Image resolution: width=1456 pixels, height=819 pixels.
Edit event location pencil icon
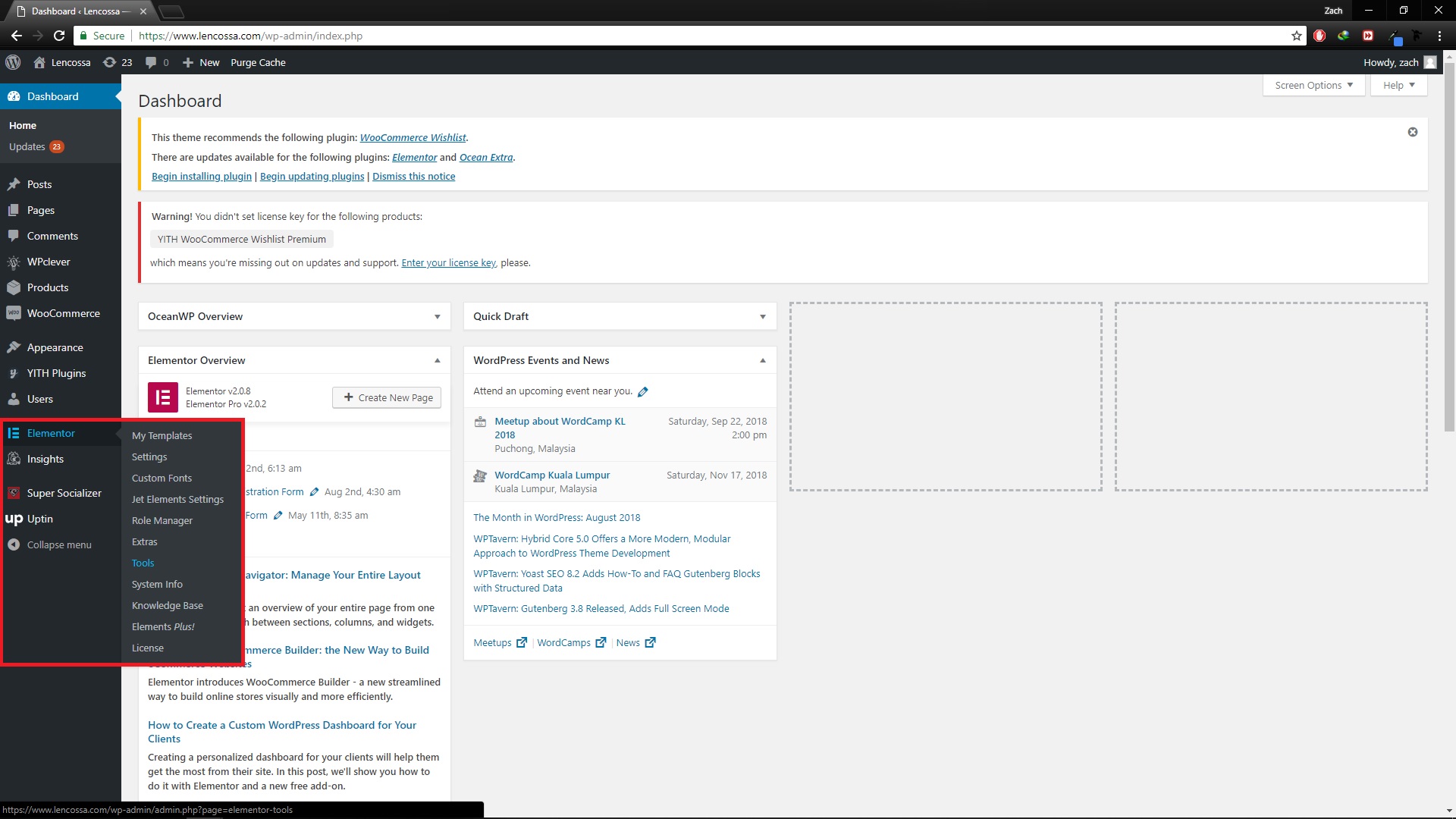(x=643, y=392)
